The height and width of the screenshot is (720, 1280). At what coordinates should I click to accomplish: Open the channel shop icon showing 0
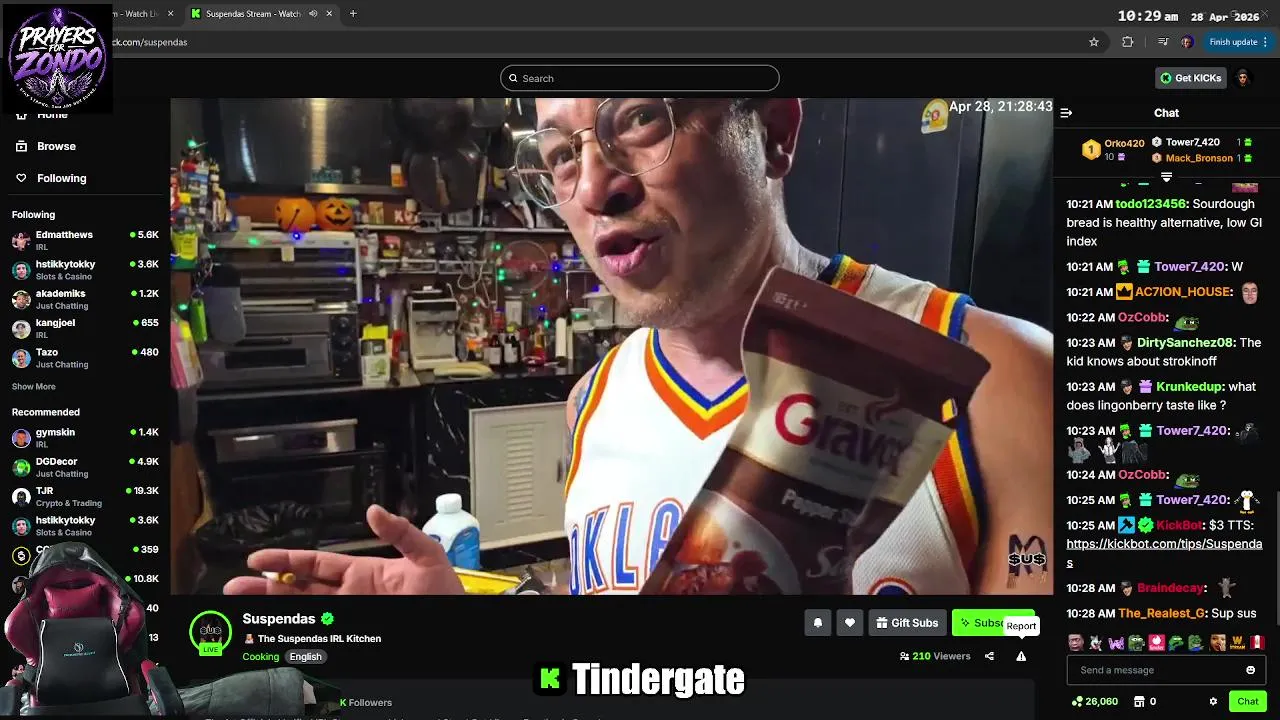(x=1146, y=701)
